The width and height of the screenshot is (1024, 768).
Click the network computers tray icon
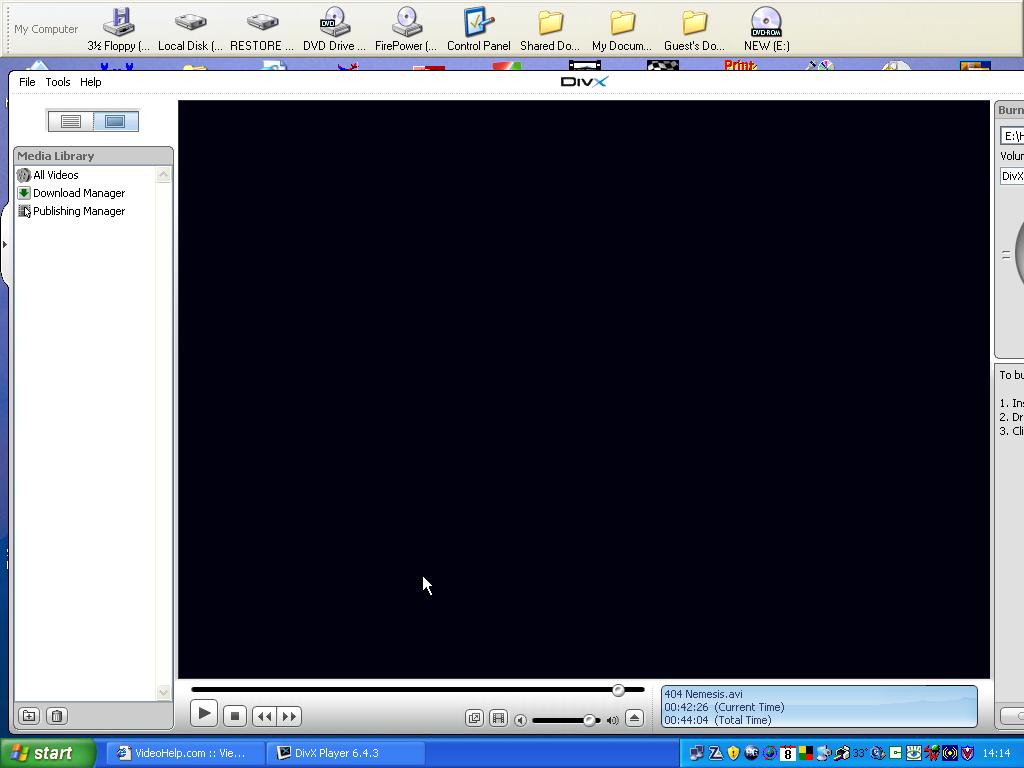[x=696, y=753]
